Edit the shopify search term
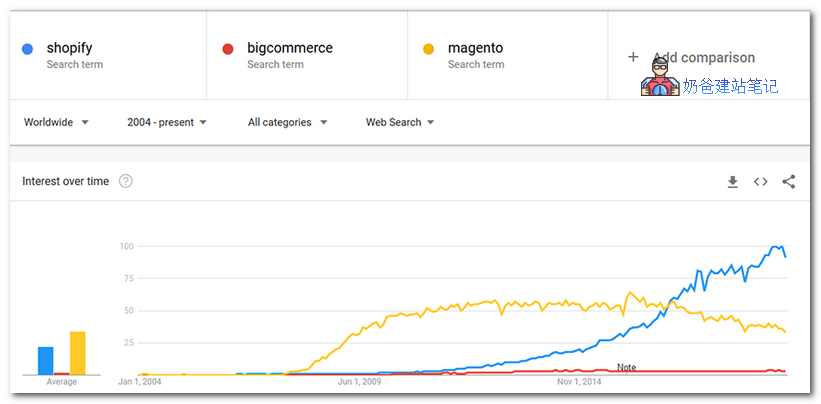 pos(69,48)
